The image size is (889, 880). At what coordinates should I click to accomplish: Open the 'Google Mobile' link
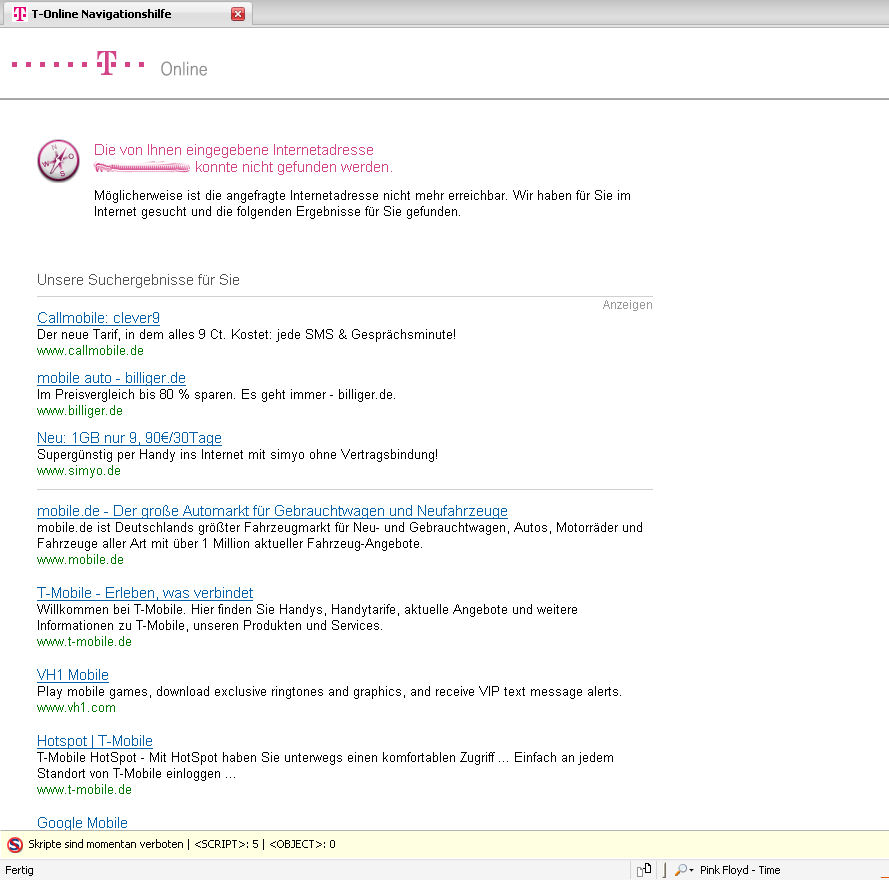point(82,823)
